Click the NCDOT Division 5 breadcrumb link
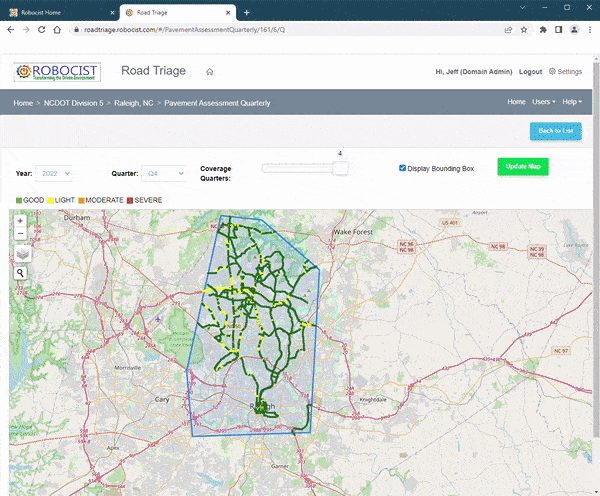The image size is (600, 496). pos(73,103)
